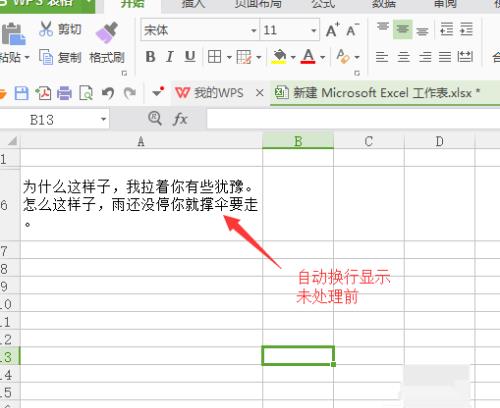Select column C header
The width and height of the screenshot is (500, 408).
click(369, 141)
